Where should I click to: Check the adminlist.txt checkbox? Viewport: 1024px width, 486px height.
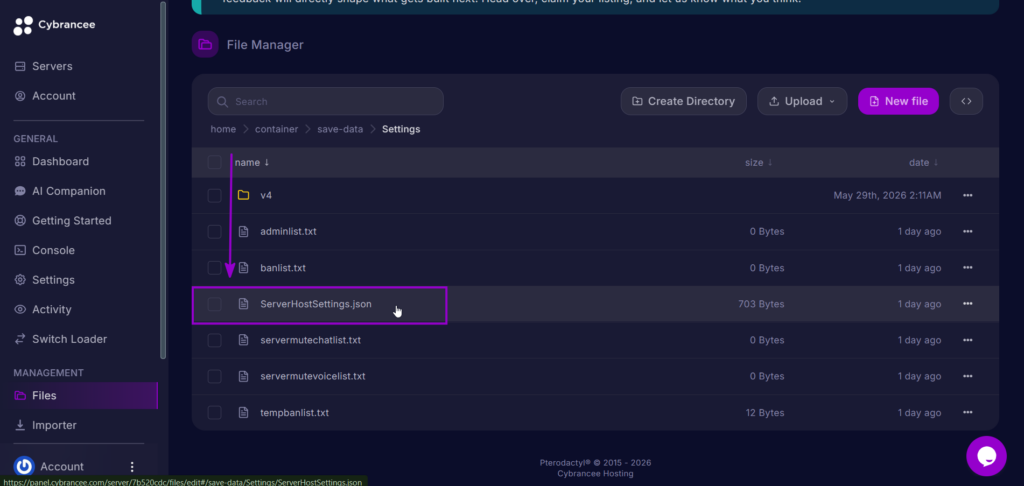point(214,231)
